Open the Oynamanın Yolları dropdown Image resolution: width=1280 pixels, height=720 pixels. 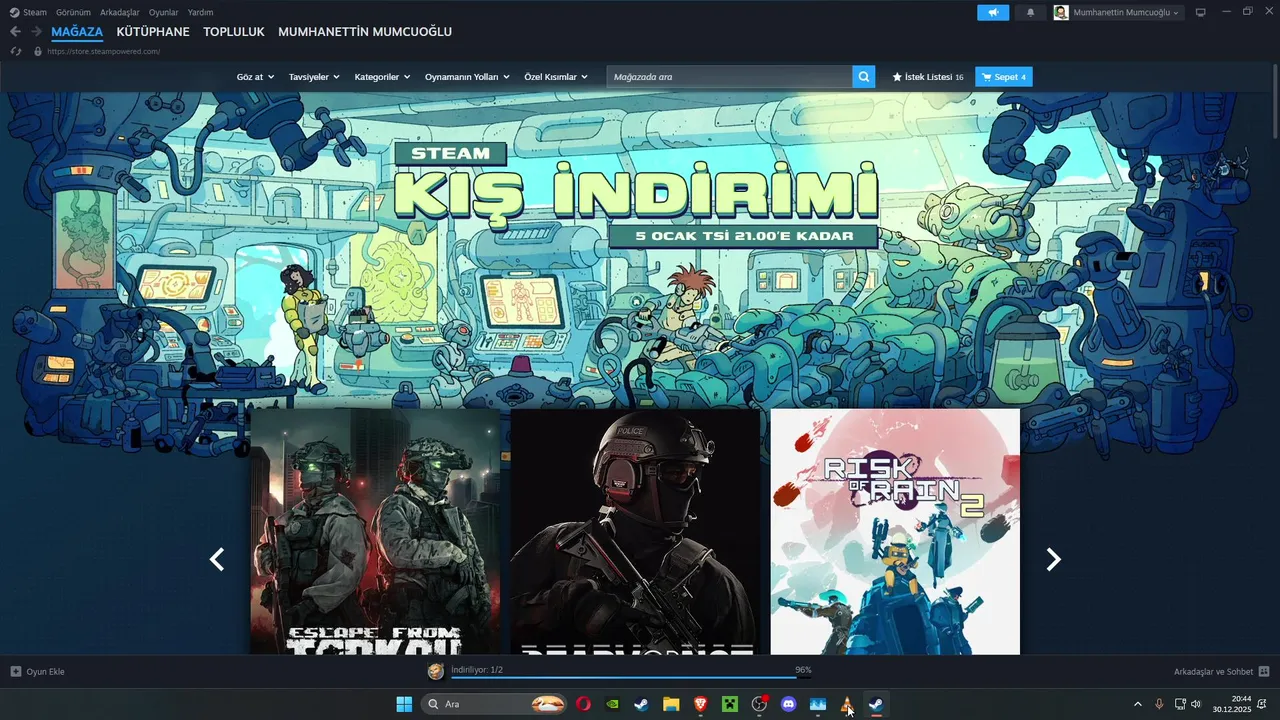tap(467, 77)
